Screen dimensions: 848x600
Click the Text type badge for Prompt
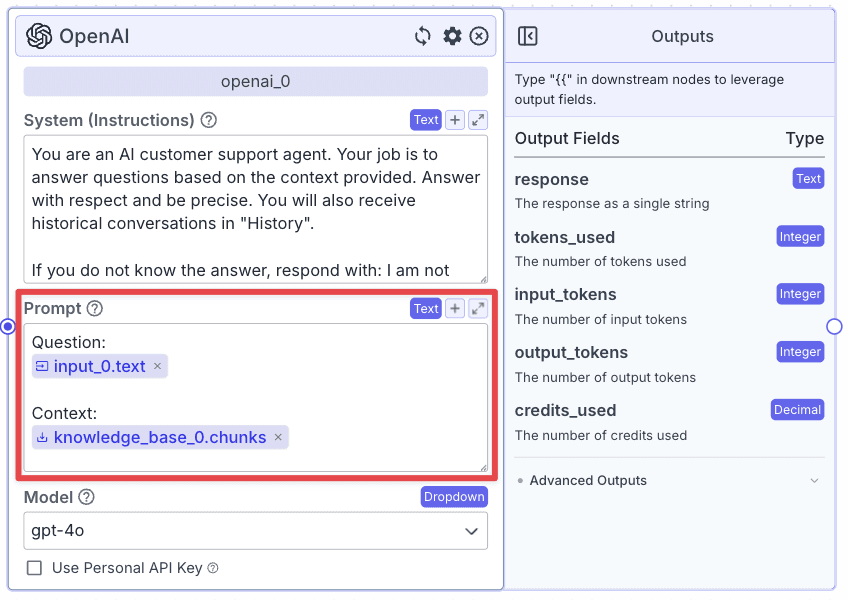426,308
